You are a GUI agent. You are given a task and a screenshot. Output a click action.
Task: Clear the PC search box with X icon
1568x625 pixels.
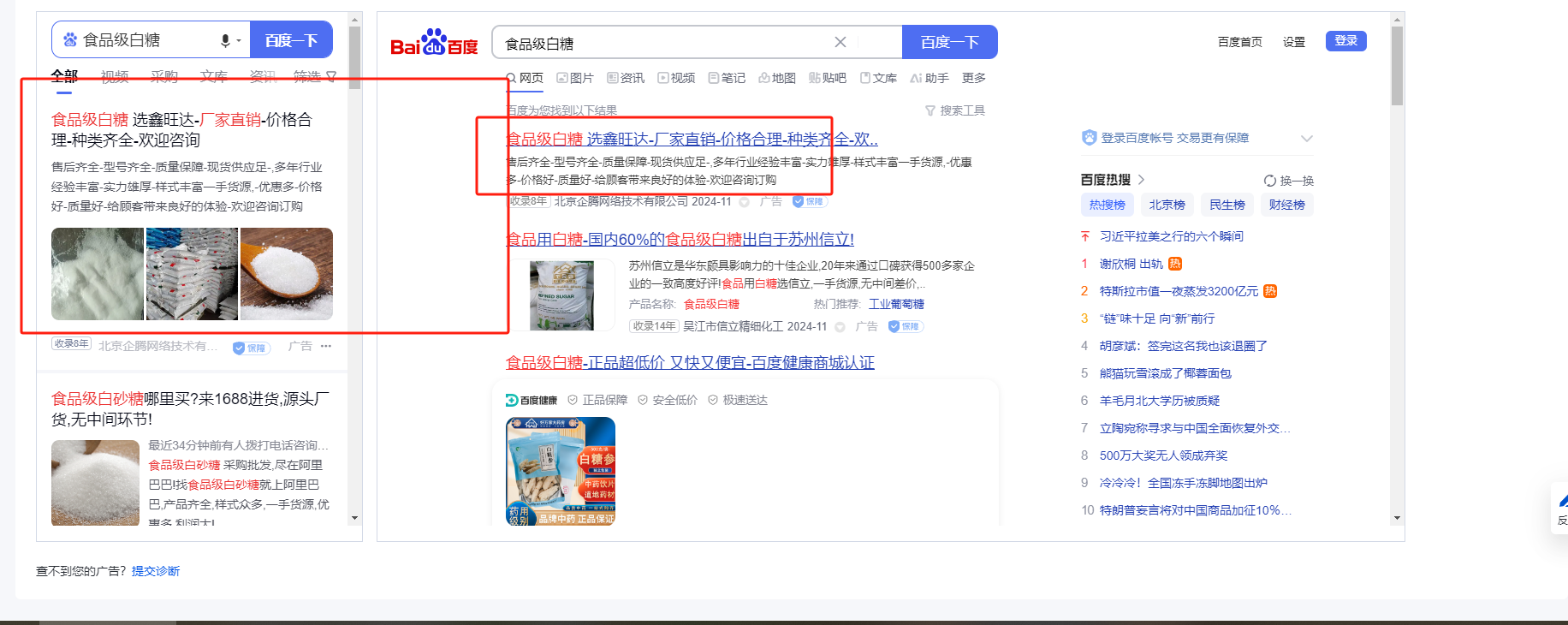click(x=840, y=42)
